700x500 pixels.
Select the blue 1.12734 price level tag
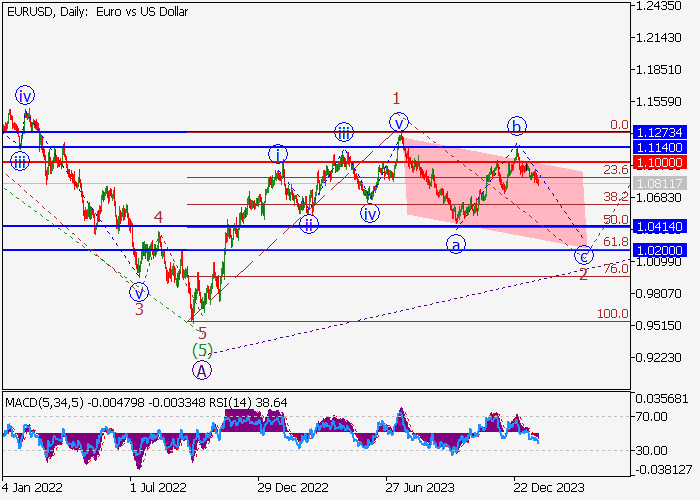click(x=660, y=133)
